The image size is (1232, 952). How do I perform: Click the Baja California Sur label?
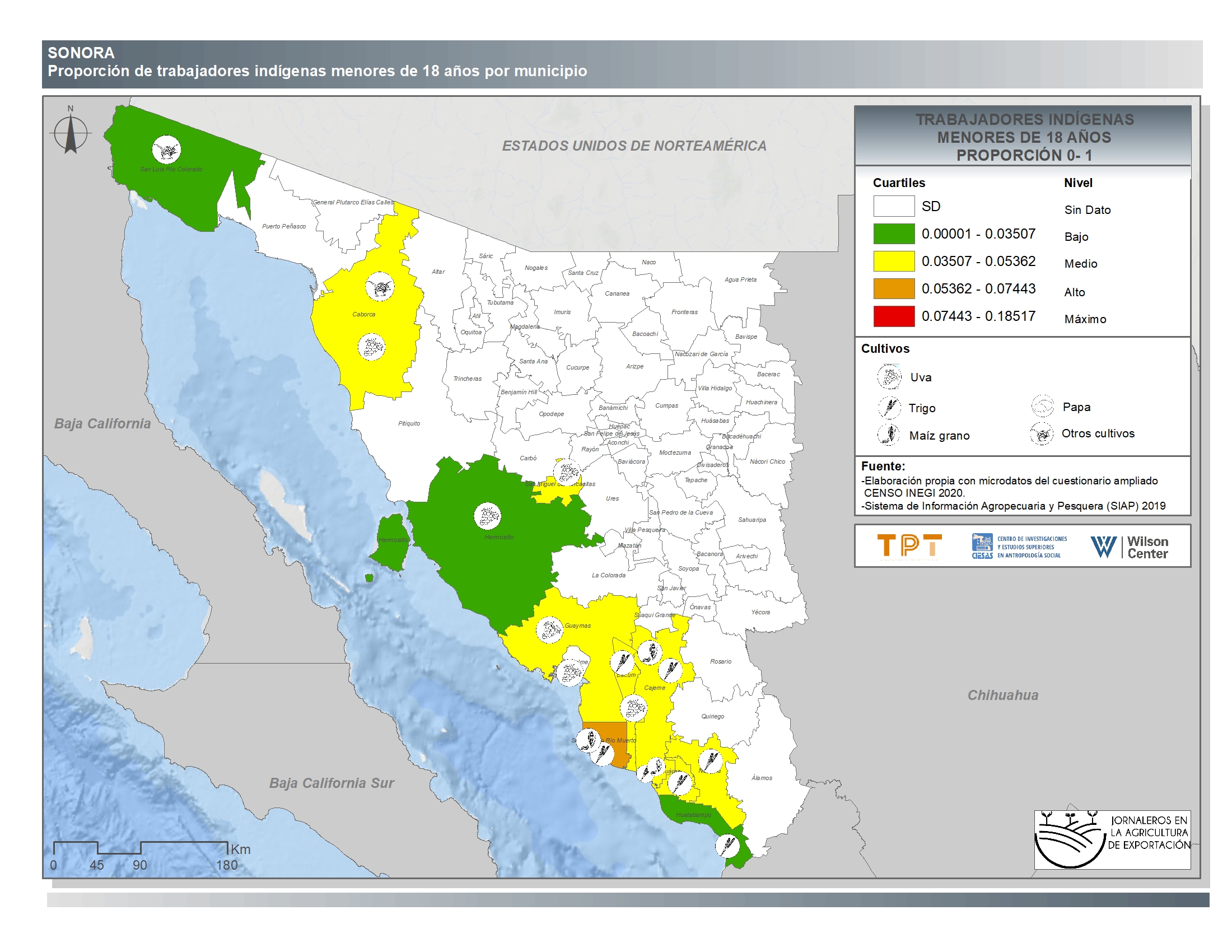pos(331,783)
